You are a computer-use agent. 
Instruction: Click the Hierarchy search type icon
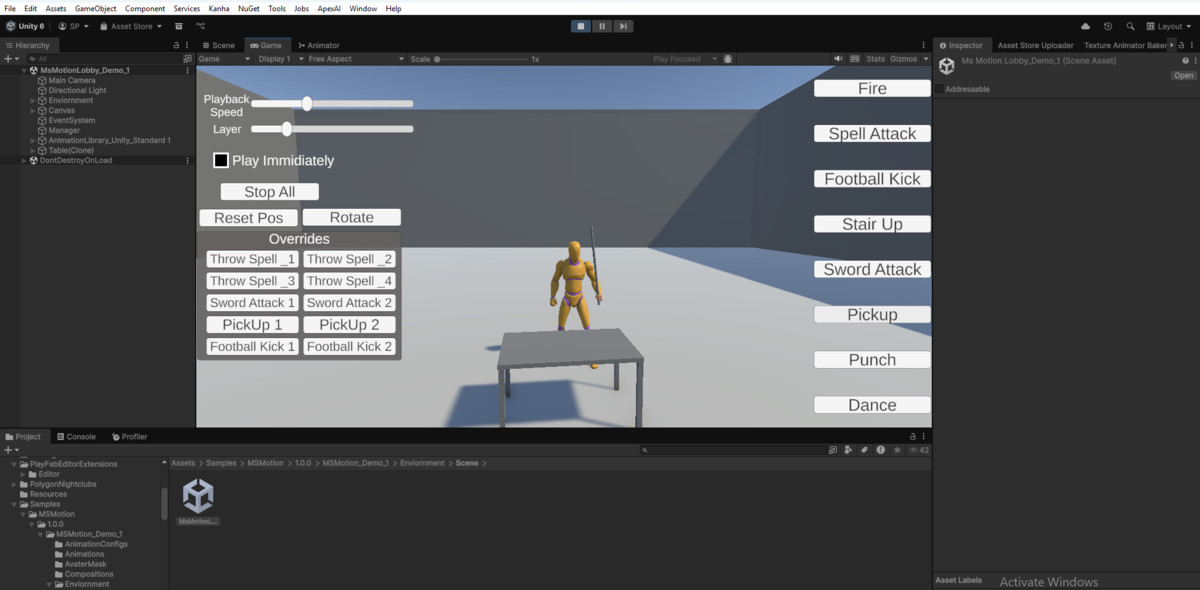[x=188, y=59]
